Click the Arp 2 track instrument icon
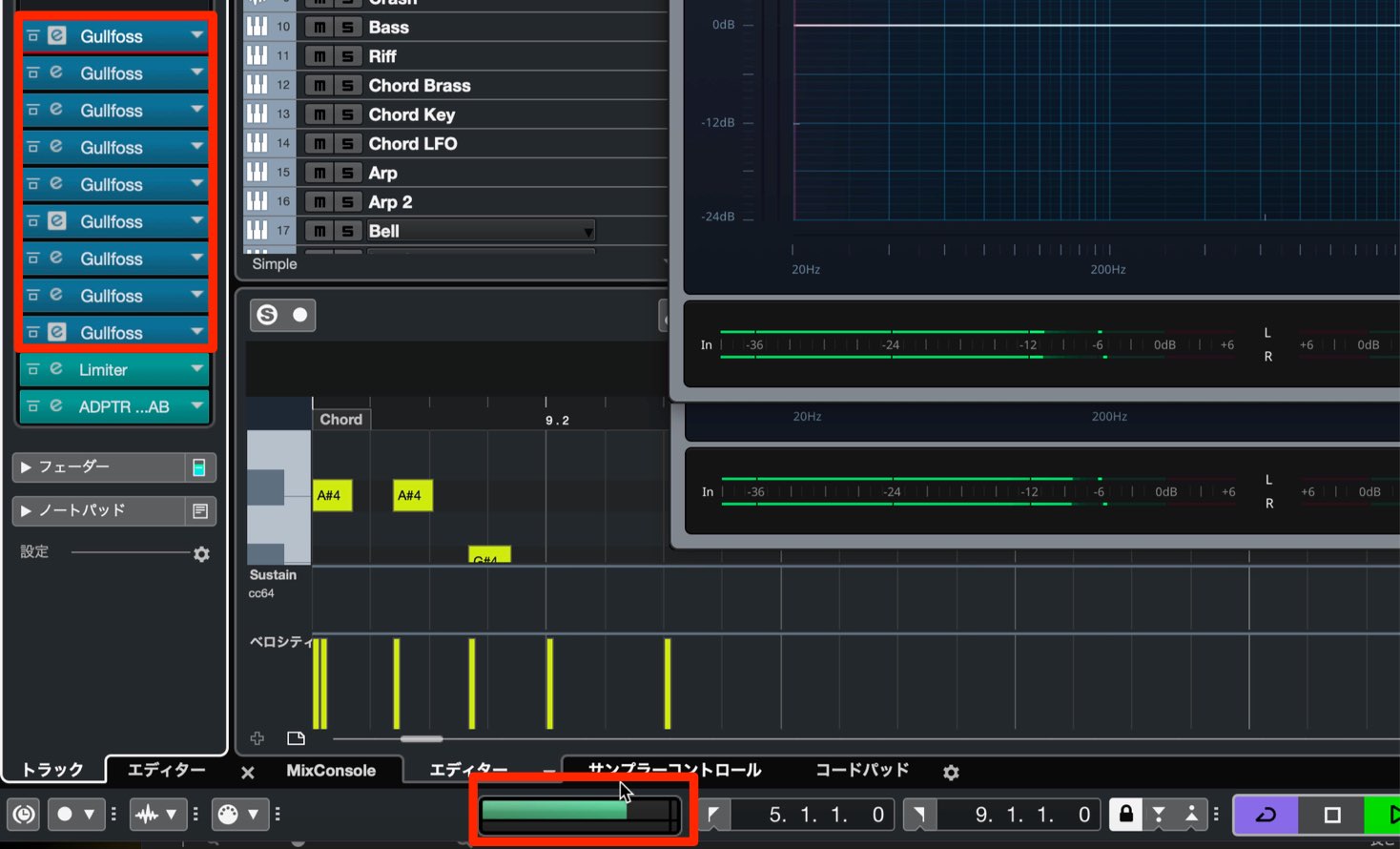The height and width of the screenshot is (849, 1400). (x=257, y=201)
